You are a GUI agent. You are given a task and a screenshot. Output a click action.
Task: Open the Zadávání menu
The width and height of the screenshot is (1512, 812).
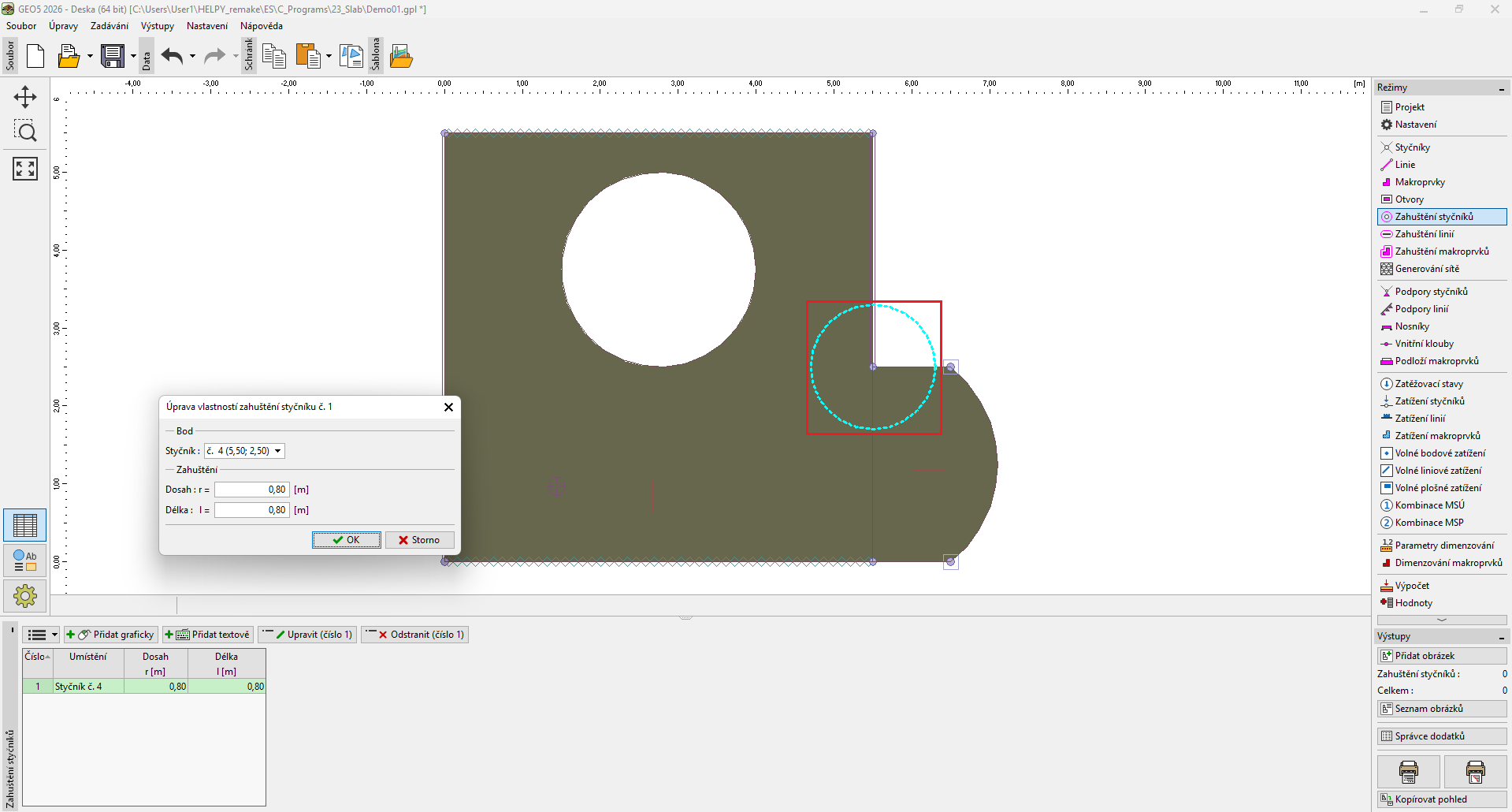point(109,26)
